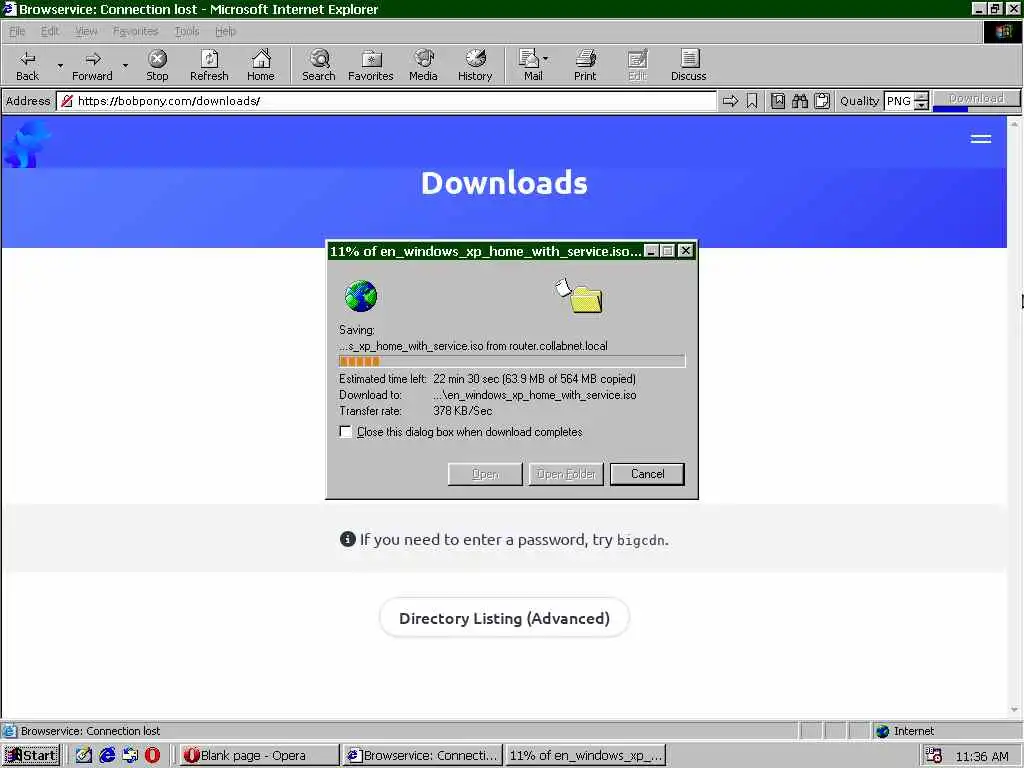Click the blue pony site logo

(26, 143)
